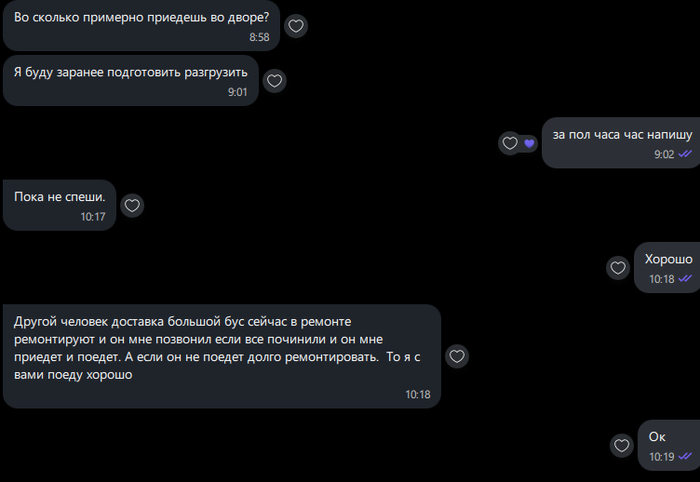
Task: Select the 'за пол часа час напишу' bubble
Action: click(x=621, y=143)
